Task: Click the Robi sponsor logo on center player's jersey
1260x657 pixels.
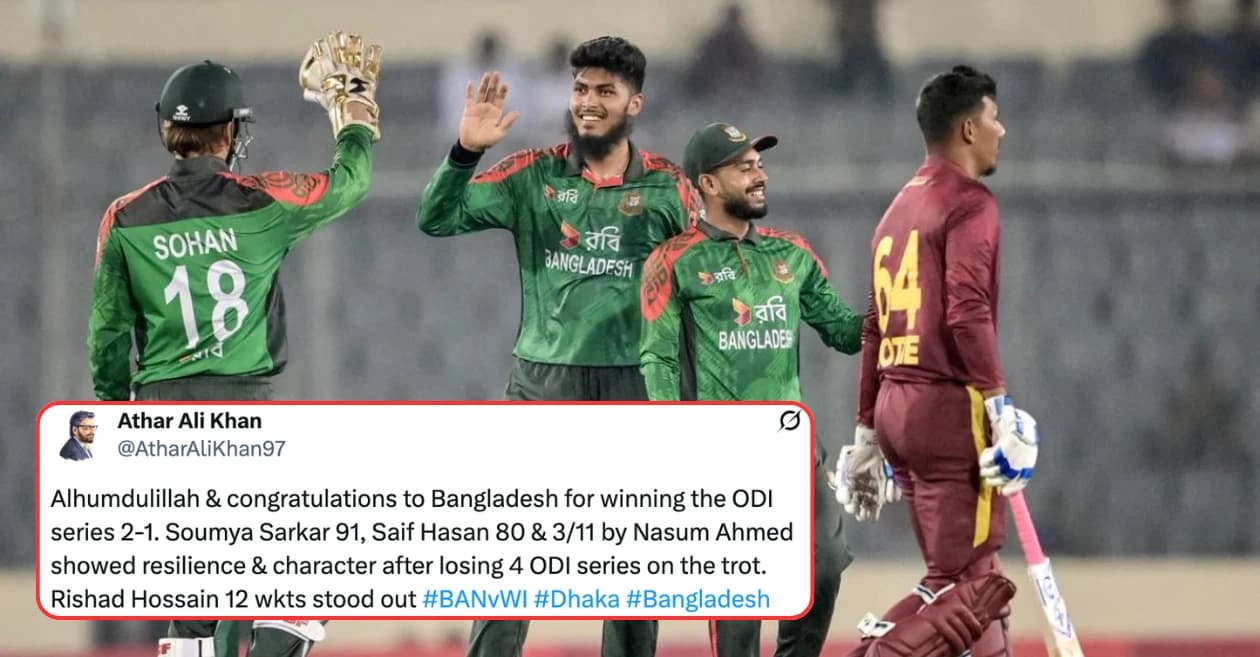Action: (x=589, y=237)
